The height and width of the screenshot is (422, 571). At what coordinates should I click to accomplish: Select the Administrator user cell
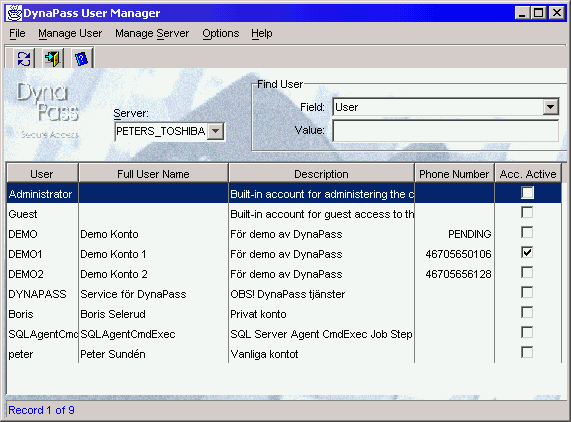(x=42, y=194)
